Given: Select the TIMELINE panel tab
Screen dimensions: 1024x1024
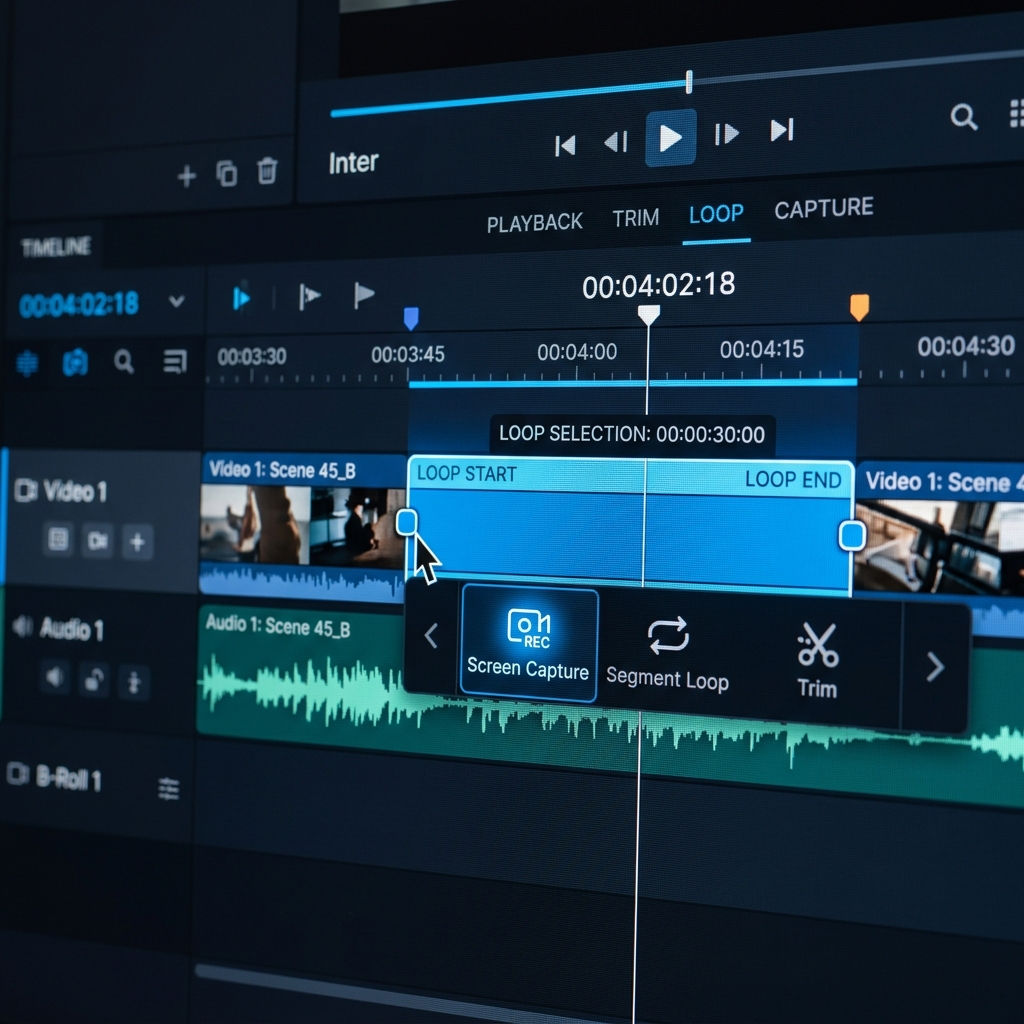Looking at the screenshot, I should (56, 247).
